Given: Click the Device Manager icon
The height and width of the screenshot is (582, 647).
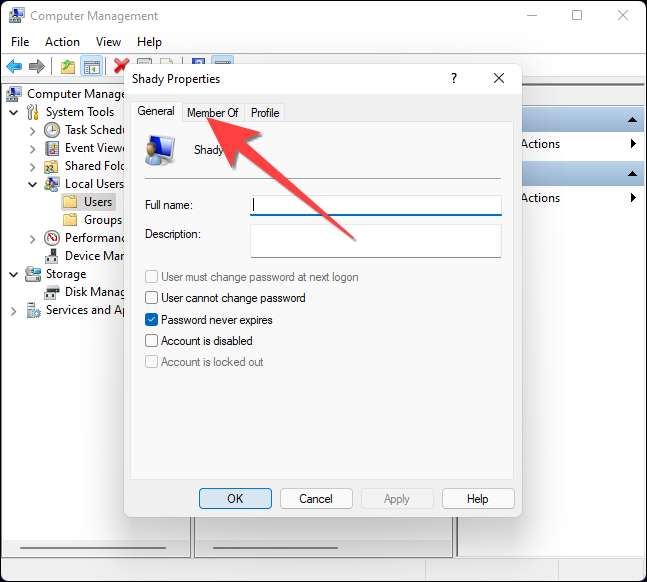Looking at the screenshot, I should click(52, 256).
